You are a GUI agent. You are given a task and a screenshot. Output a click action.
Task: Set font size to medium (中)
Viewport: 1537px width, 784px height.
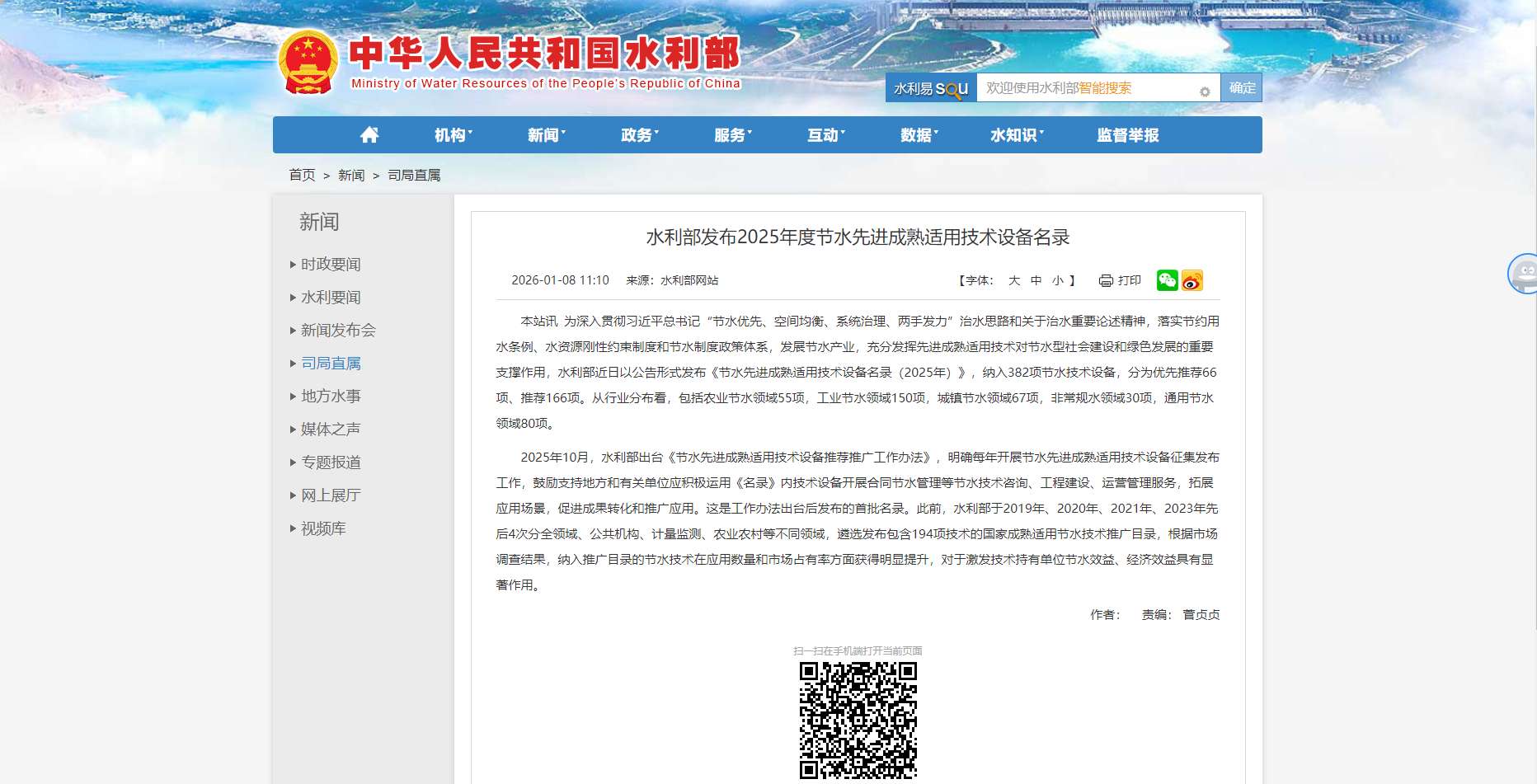pyautogui.click(x=1036, y=281)
